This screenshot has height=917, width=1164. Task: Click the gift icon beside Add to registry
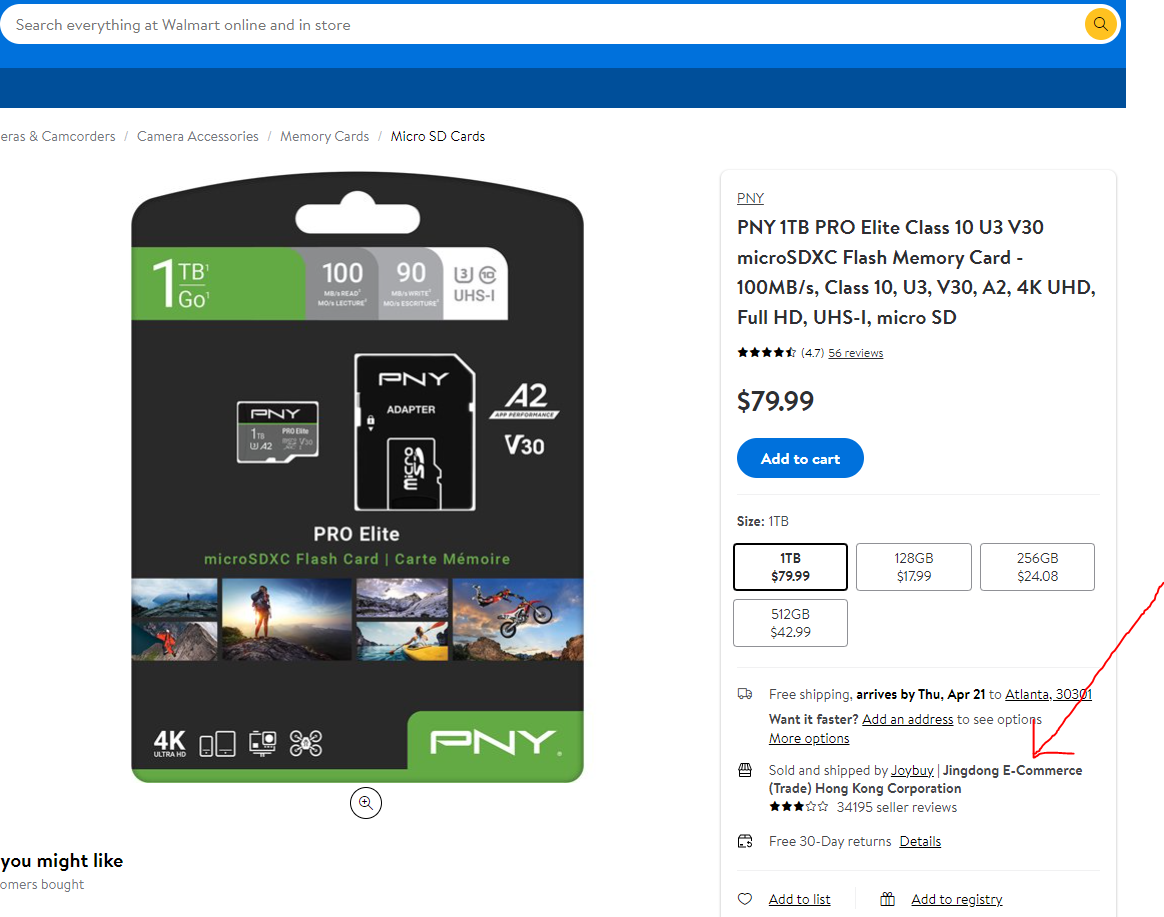(887, 899)
